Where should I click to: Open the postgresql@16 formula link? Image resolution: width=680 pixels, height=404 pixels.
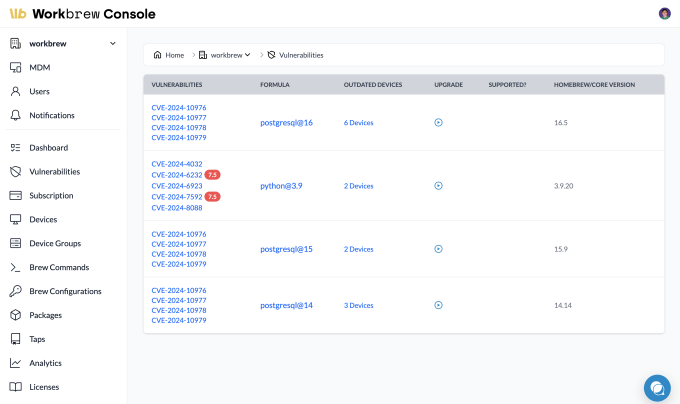click(x=286, y=122)
